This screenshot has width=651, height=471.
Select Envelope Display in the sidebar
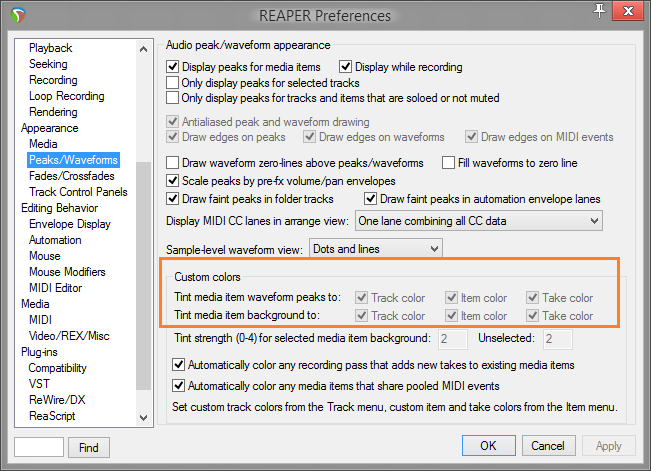[x=70, y=224]
